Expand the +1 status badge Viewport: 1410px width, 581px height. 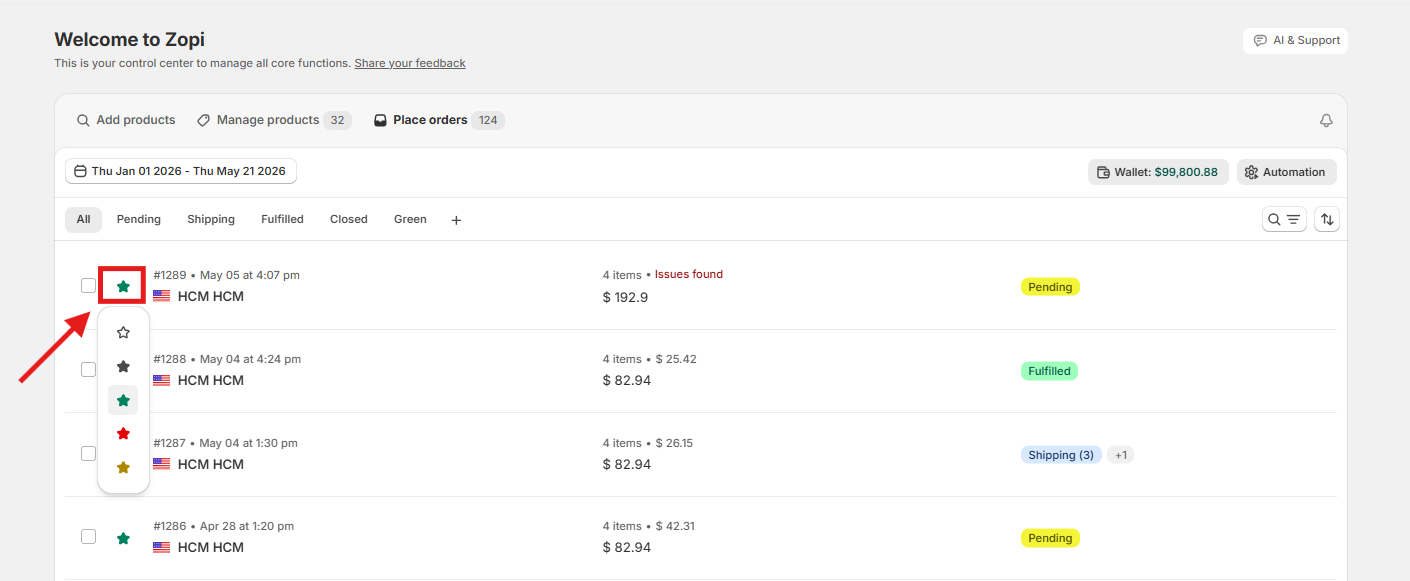click(x=1121, y=455)
